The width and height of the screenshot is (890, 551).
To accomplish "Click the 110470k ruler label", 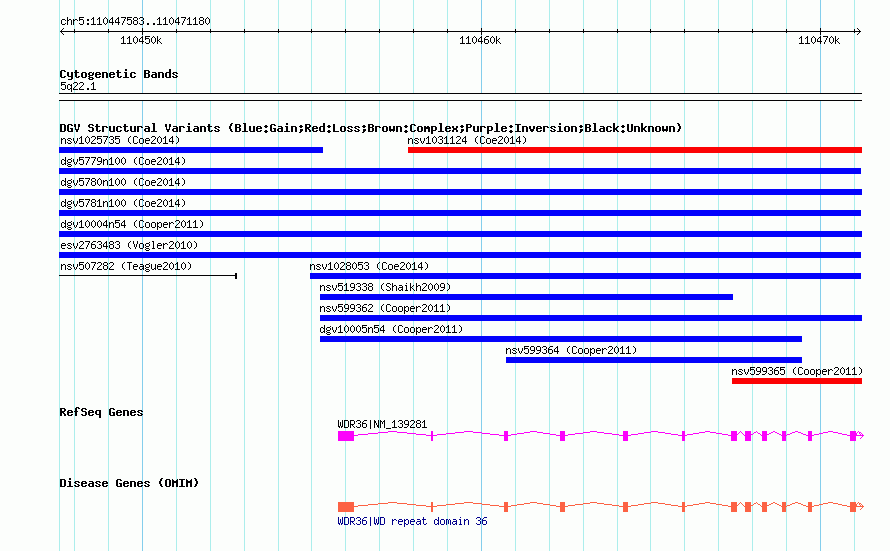I will click(818, 40).
